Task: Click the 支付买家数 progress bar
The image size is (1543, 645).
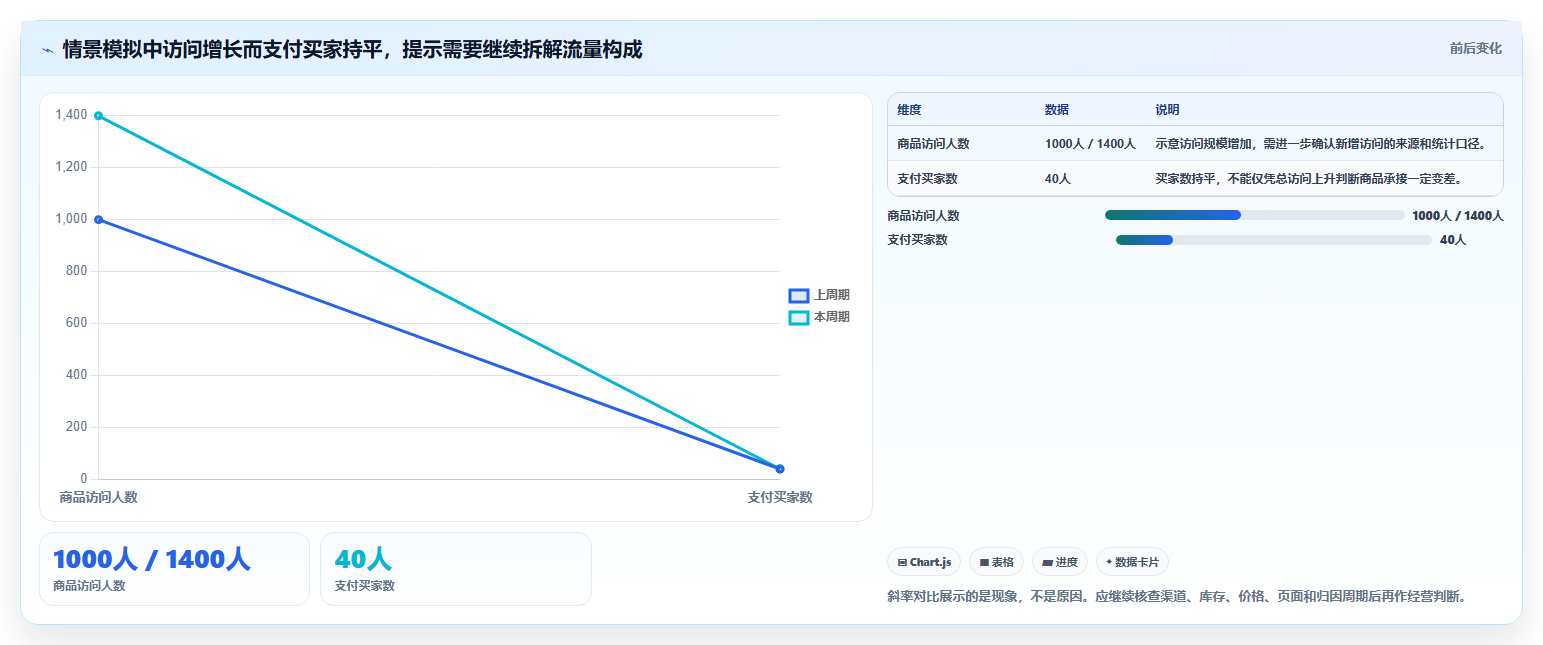Action: point(1273,240)
